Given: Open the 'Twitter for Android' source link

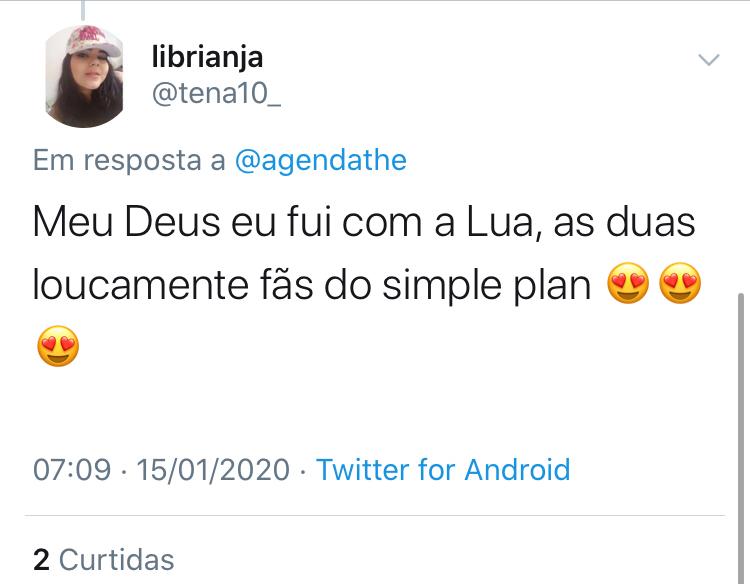Looking at the screenshot, I should (443, 469).
